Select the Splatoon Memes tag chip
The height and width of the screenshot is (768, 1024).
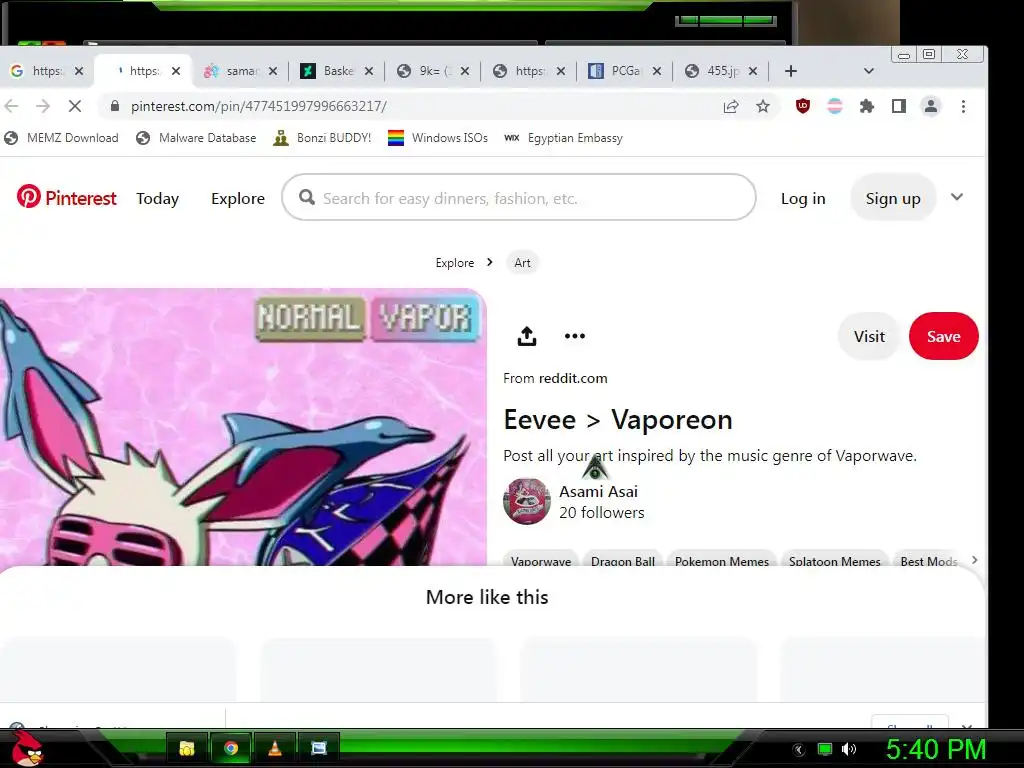(x=835, y=561)
